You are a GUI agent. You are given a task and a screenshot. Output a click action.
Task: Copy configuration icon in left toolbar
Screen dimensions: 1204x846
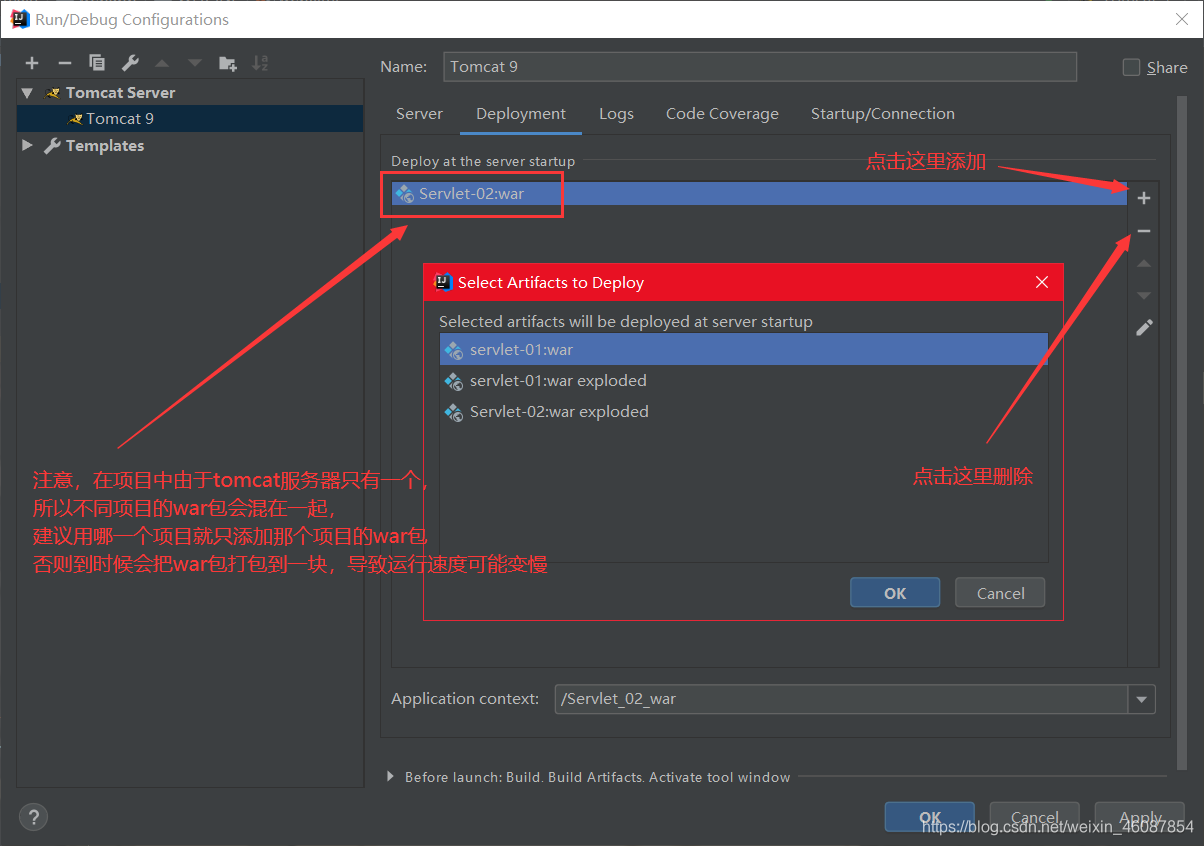97,63
